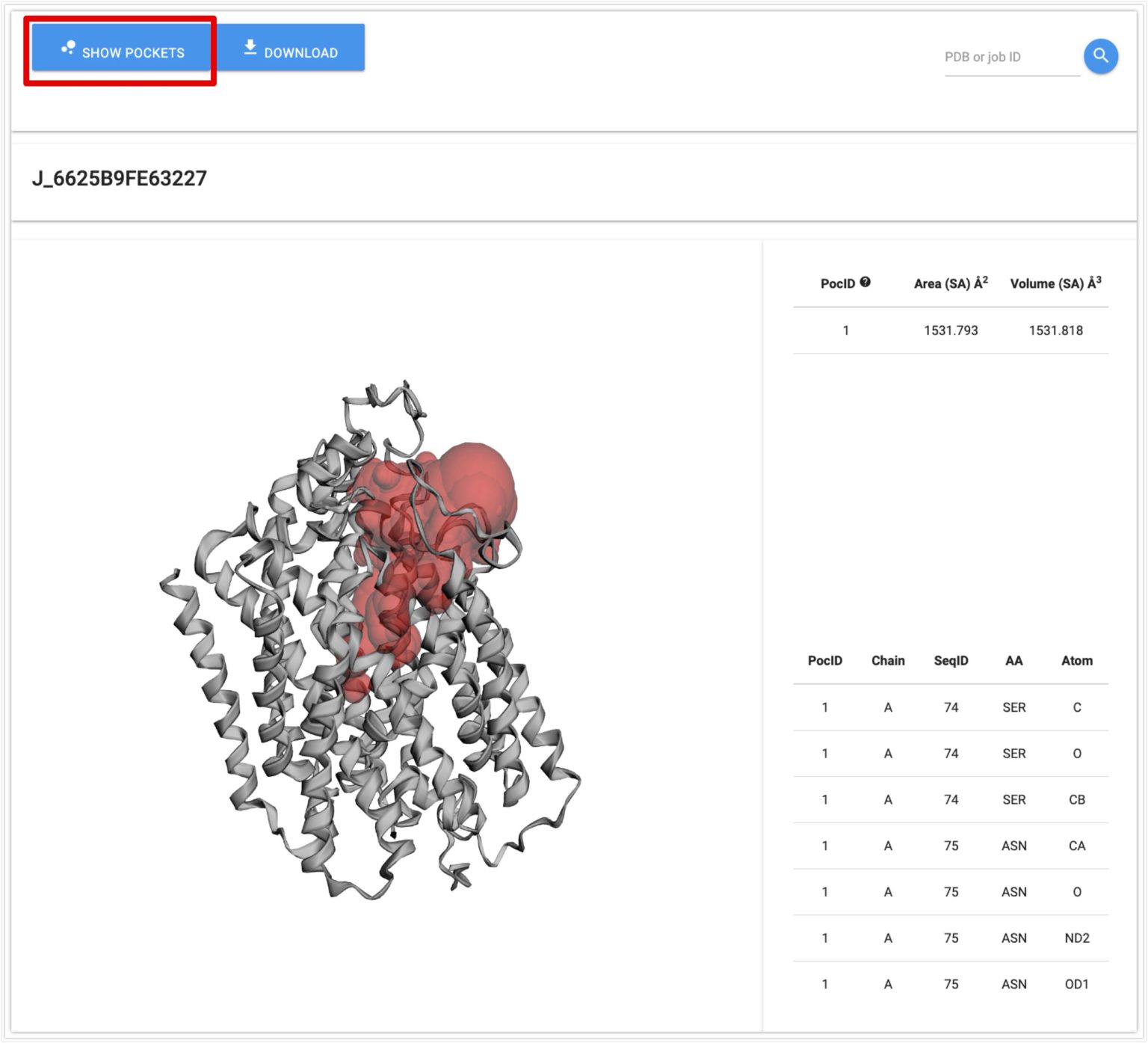Select the ASN 75 ND2 atom row
This screenshot has height=1043, width=1148.
click(x=949, y=938)
